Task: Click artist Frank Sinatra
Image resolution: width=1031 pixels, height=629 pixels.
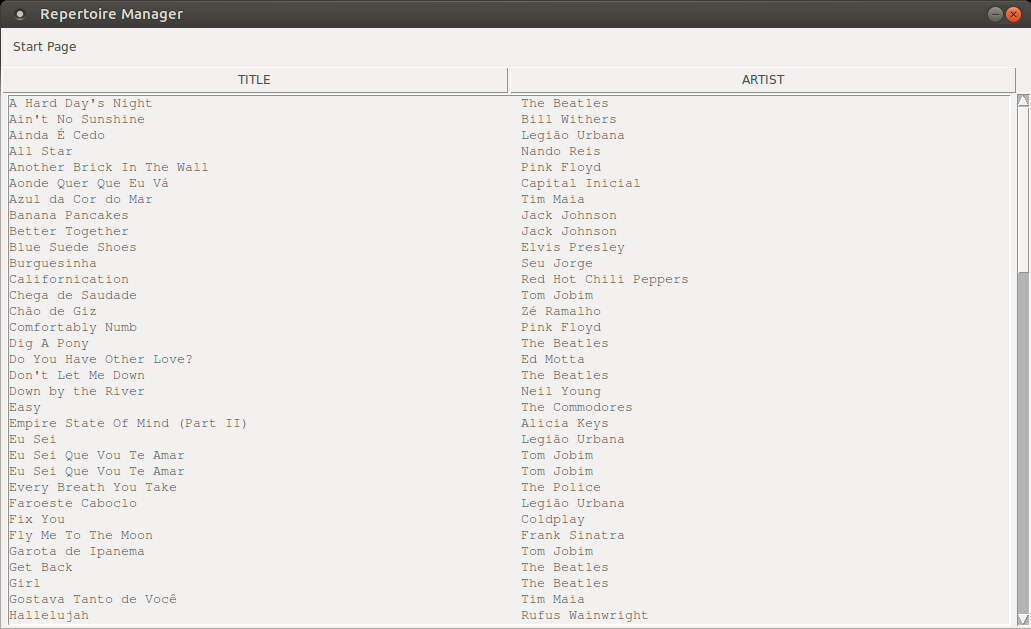Action: point(573,535)
